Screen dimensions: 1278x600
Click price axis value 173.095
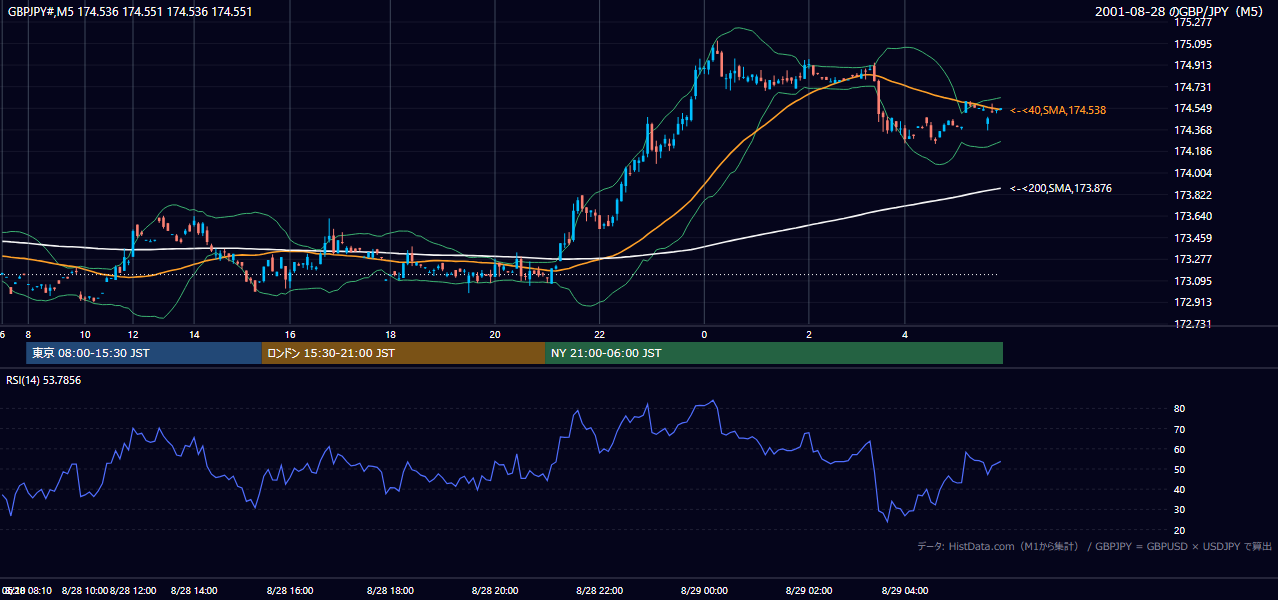[x=1192, y=281]
